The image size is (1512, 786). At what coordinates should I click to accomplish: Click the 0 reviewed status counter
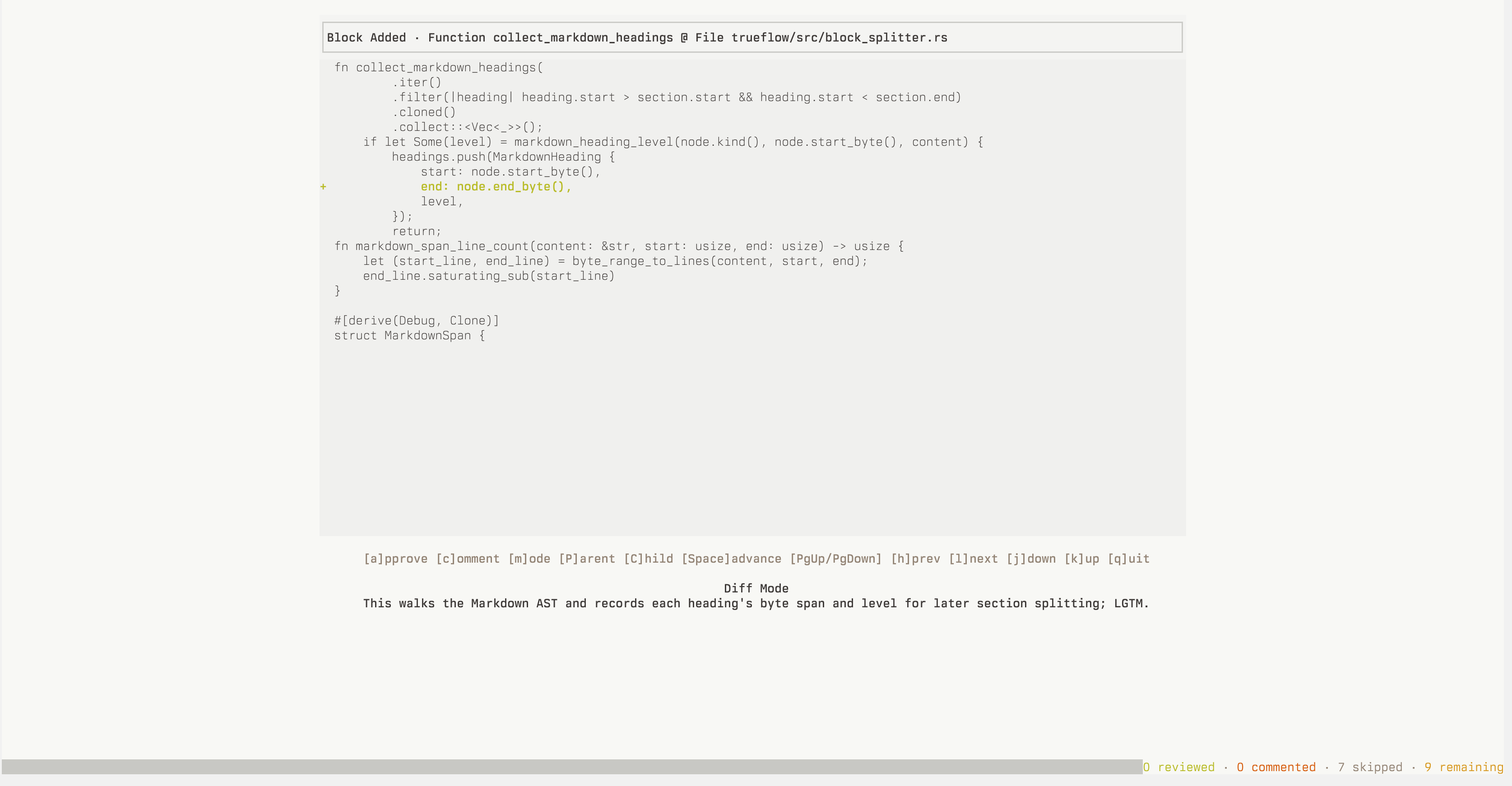click(x=1178, y=767)
